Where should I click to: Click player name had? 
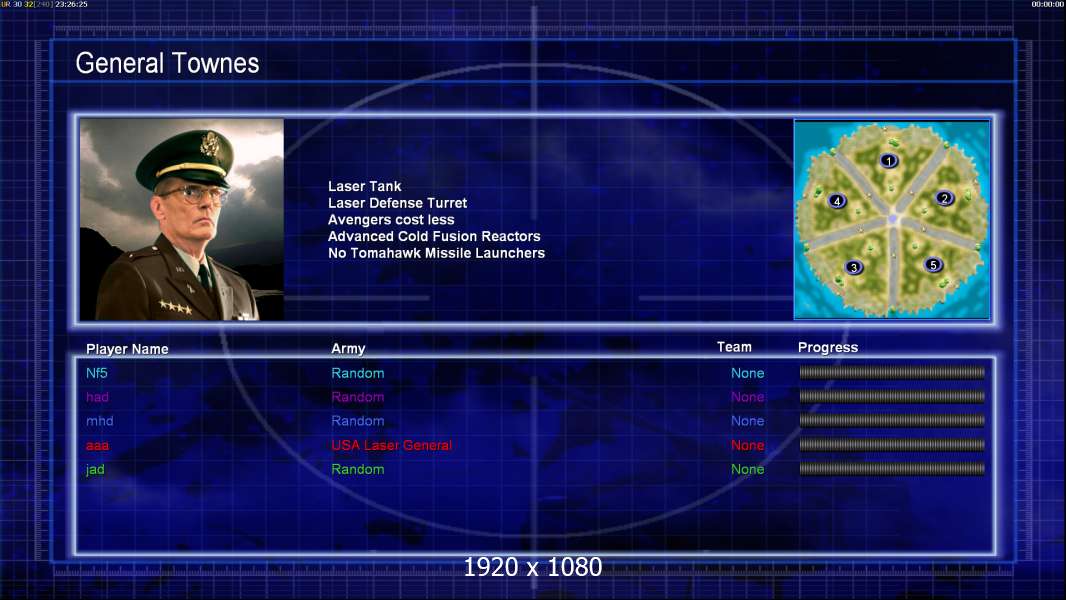coord(97,397)
